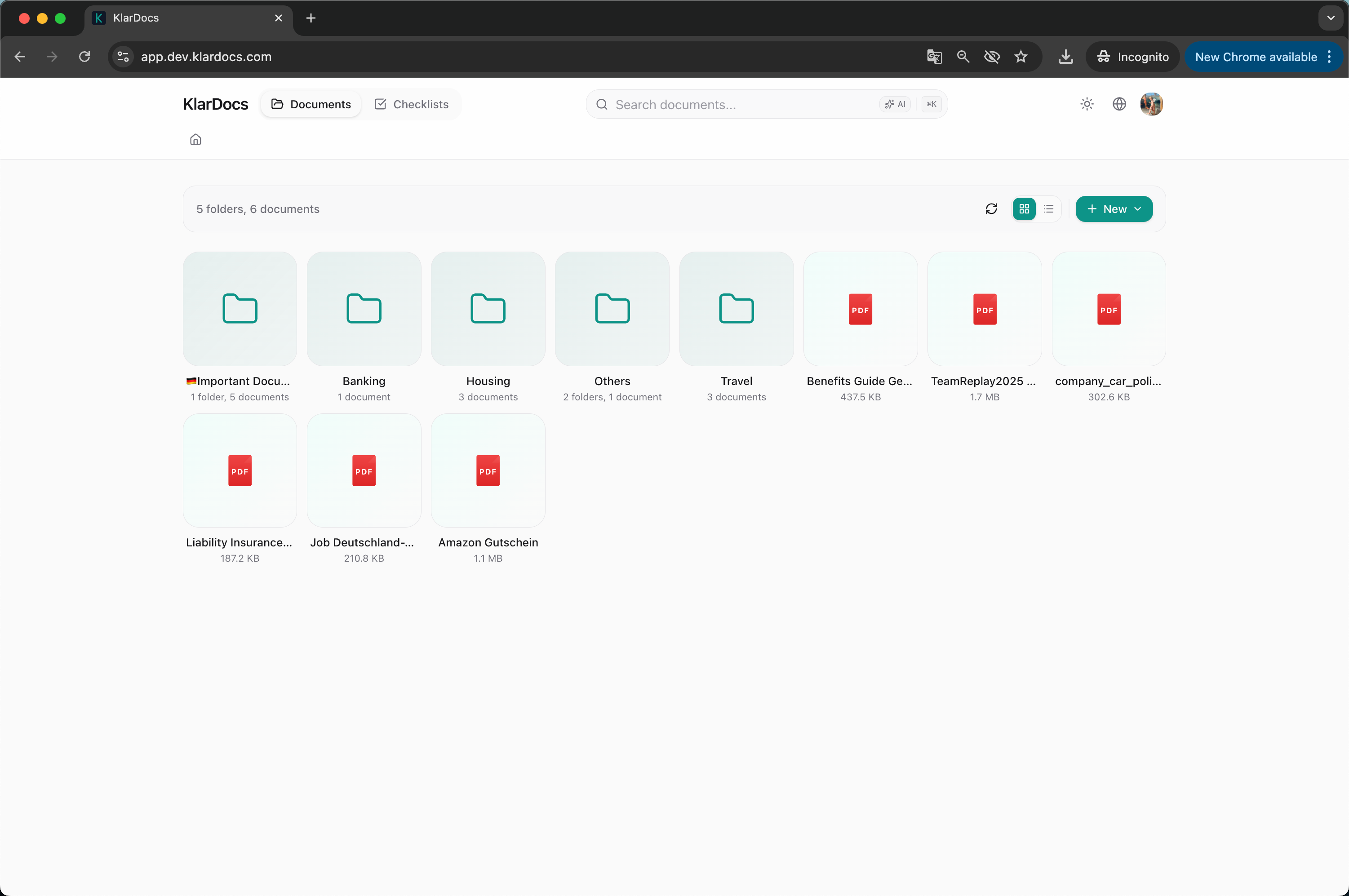Toggle light/dark theme sun icon

pyautogui.click(x=1087, y=104)
